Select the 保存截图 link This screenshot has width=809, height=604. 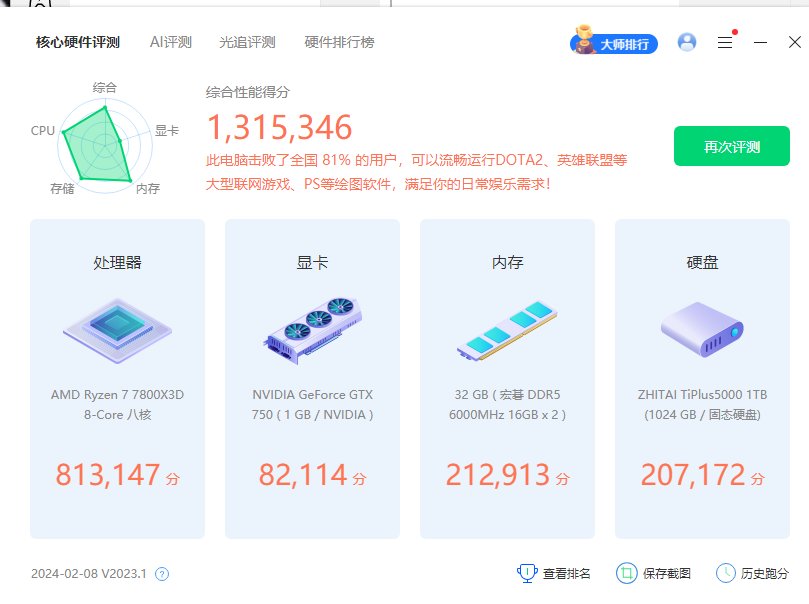coord(667,574)
